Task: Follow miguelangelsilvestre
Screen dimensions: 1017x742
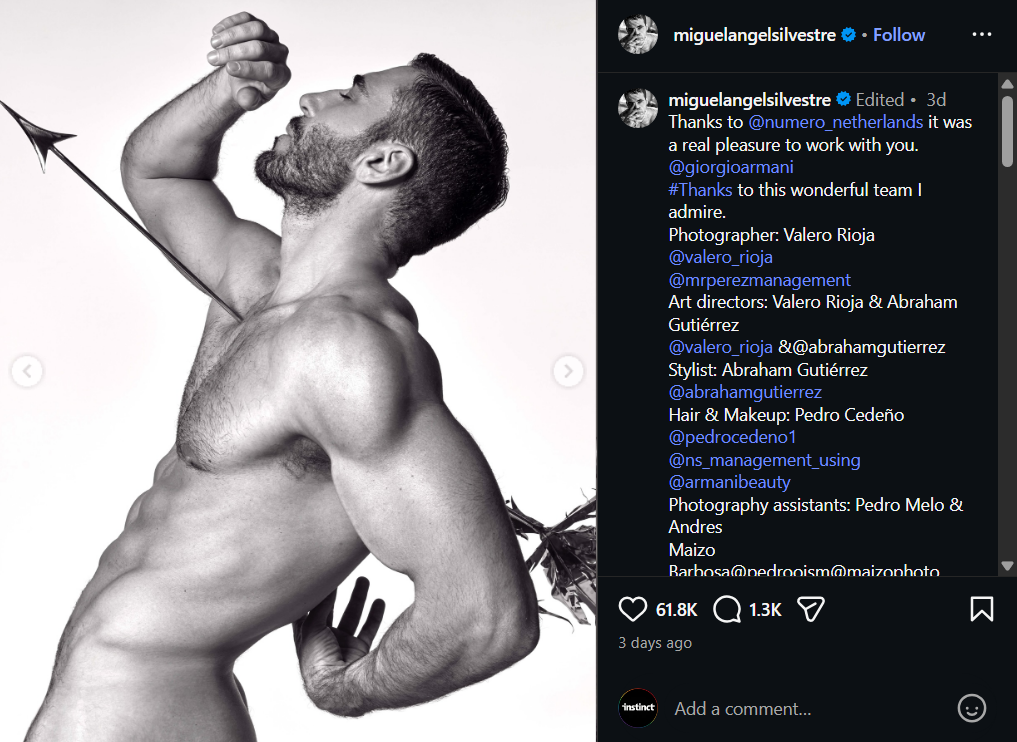Action: pos(899,35)
